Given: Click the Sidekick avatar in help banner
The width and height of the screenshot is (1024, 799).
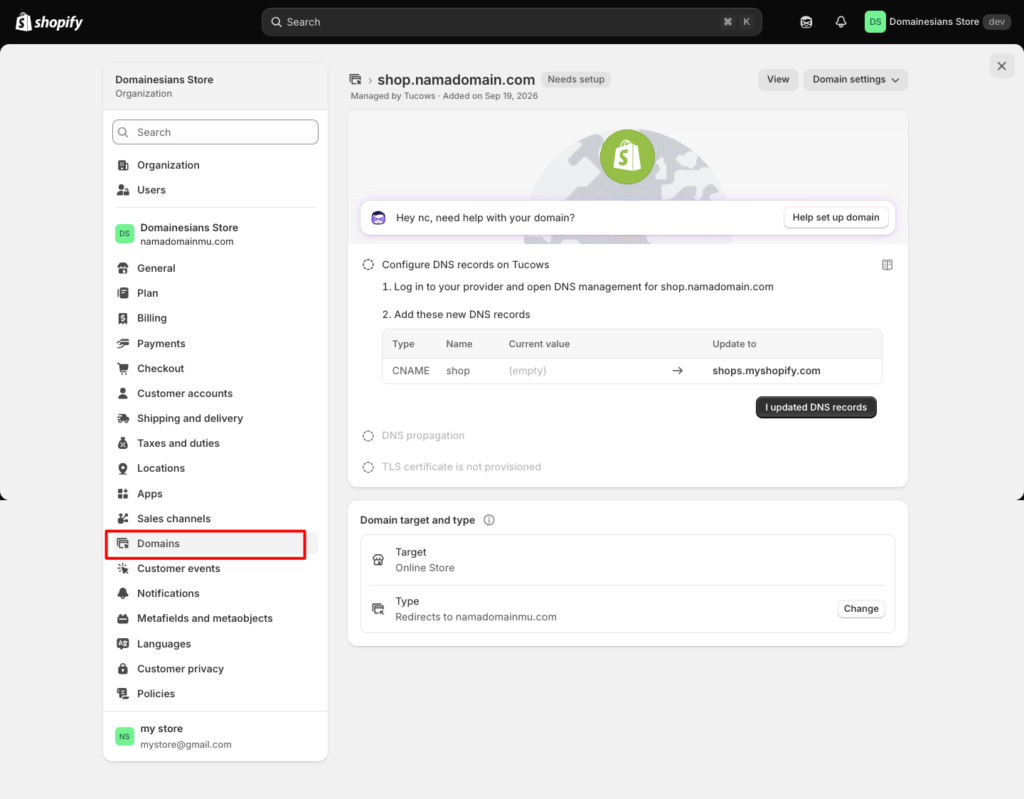Looking at the screenshot, I should 378,218.
